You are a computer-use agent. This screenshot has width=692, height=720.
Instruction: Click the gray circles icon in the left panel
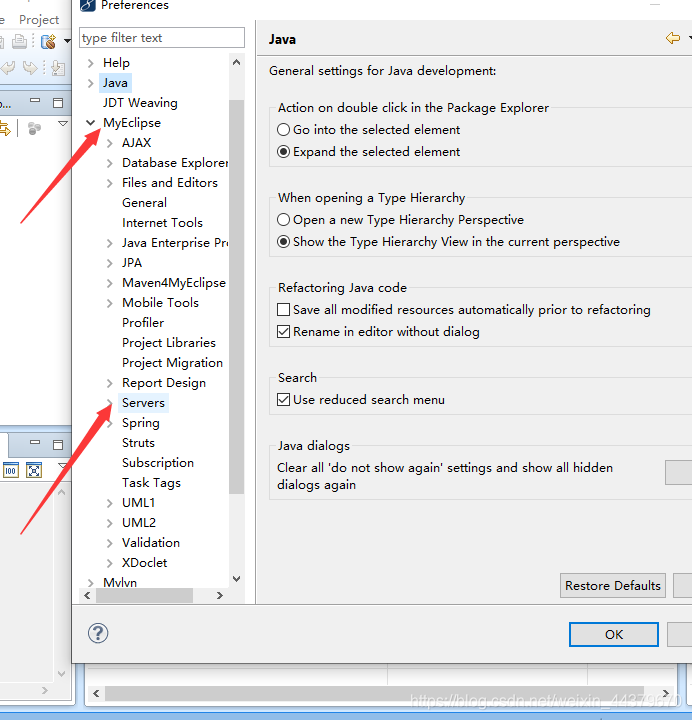coord(34,129)
